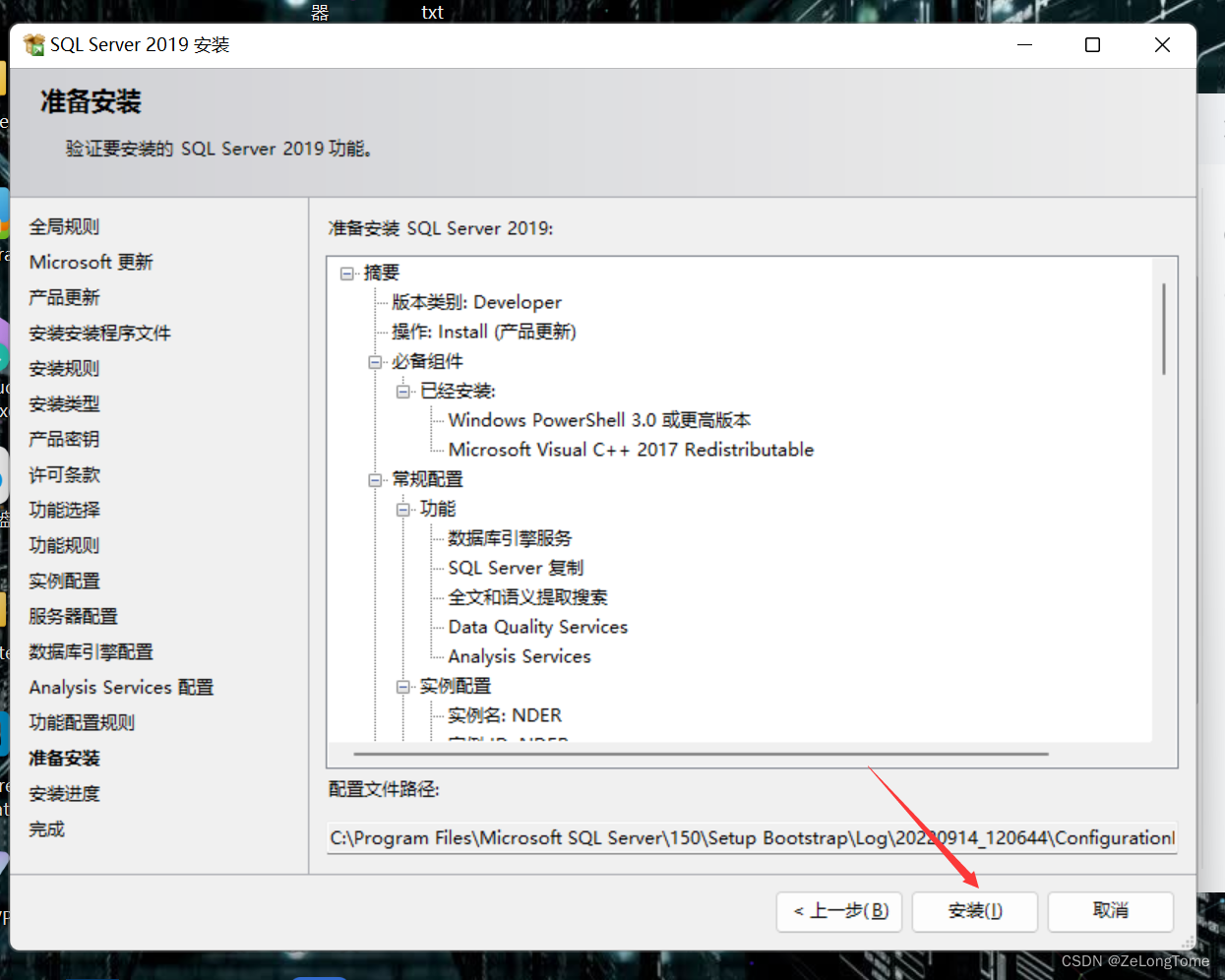Image resolution: width=1225 pixels, height=980 pixels.
Task: Collapse the 常规配置 tree node
Action: [375, 479]
